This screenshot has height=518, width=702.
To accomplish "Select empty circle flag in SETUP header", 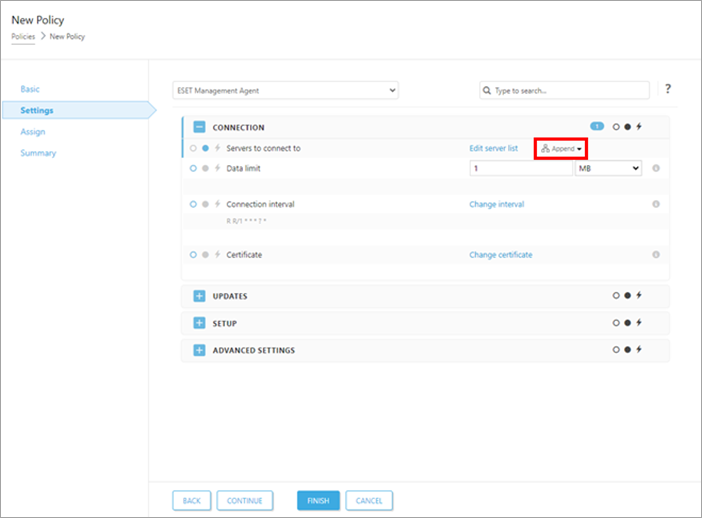I will 616,323.
